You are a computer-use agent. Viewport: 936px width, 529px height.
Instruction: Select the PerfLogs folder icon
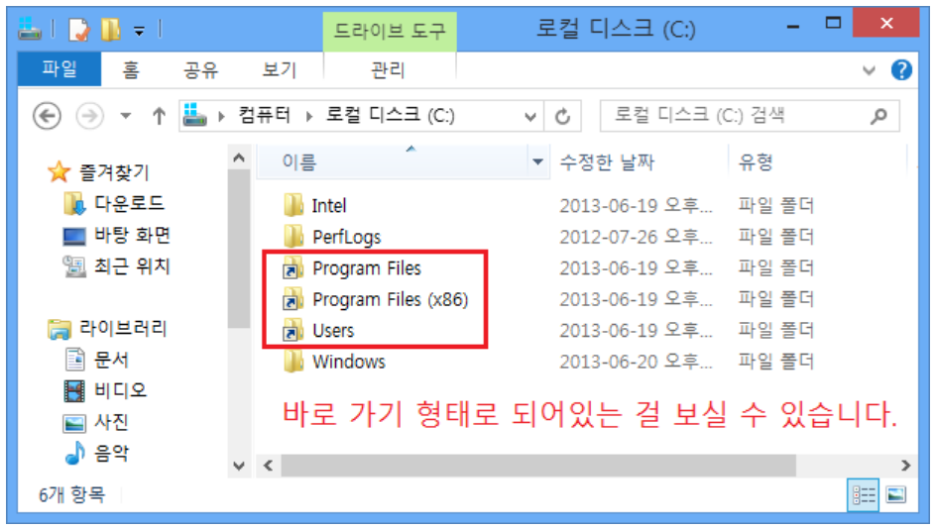pos(293,236)
